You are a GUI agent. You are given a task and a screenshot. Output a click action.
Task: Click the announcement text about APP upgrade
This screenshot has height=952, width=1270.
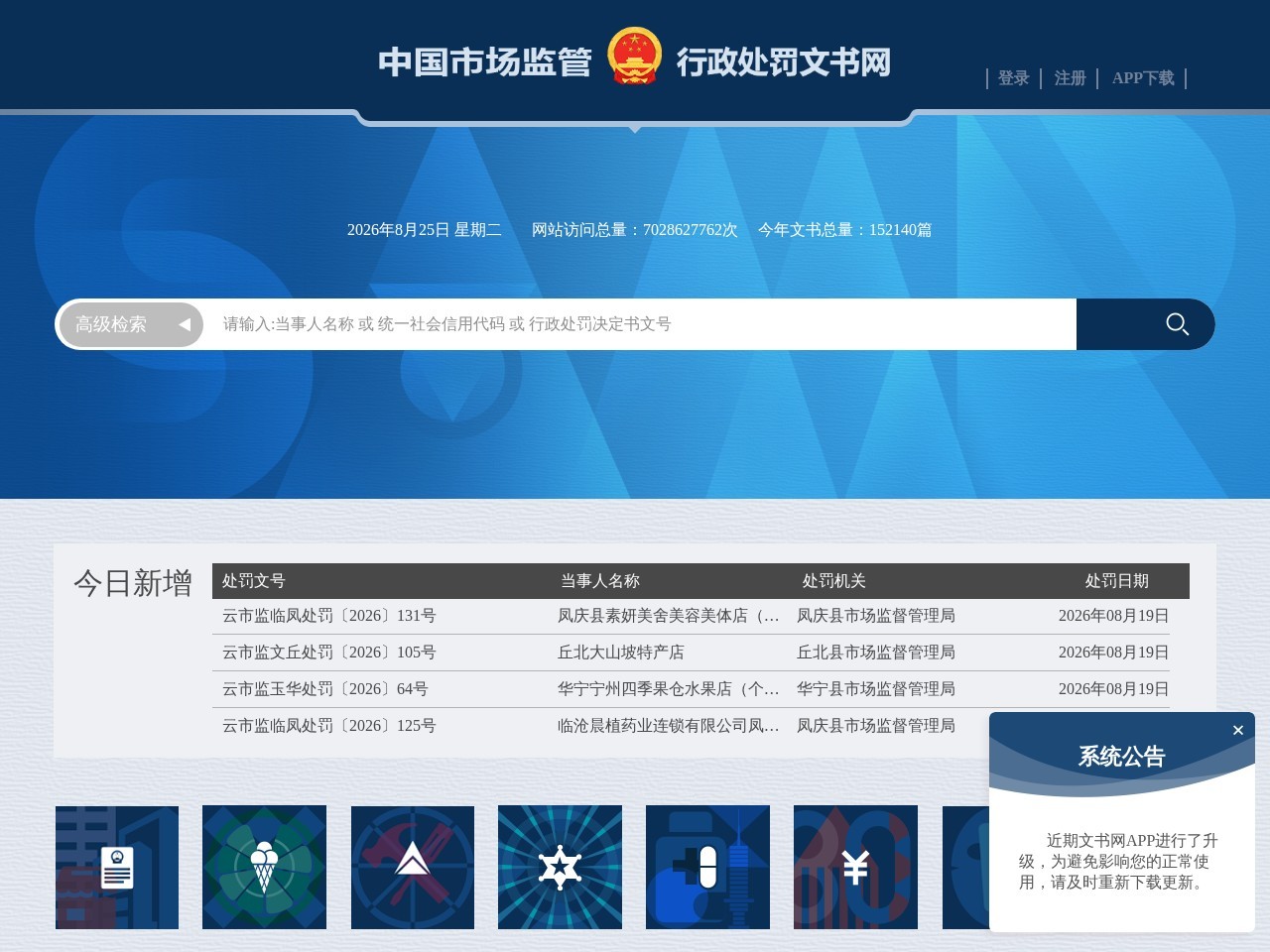(1118, 861)
